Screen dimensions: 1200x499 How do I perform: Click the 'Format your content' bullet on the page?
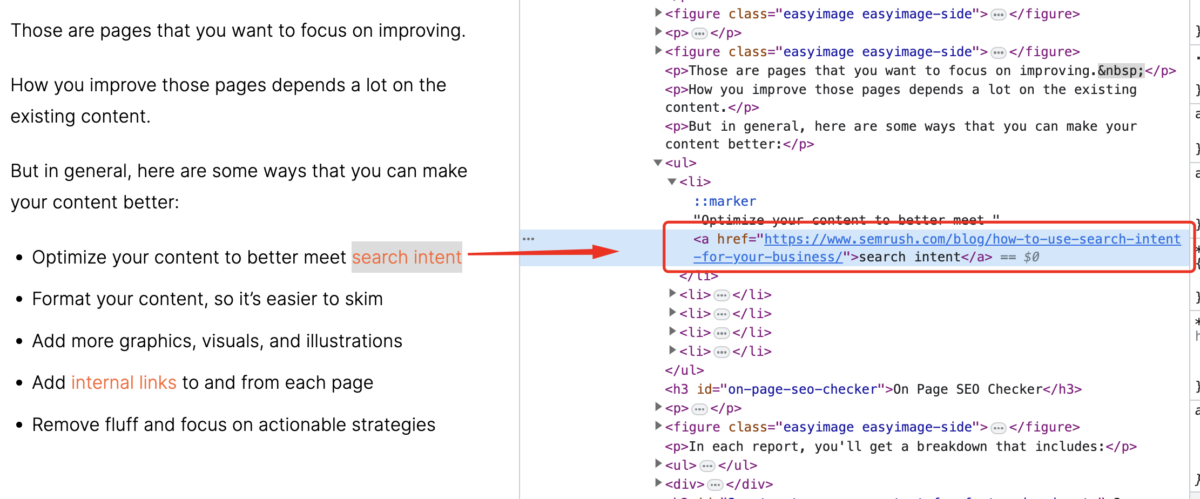click(207, 299)
